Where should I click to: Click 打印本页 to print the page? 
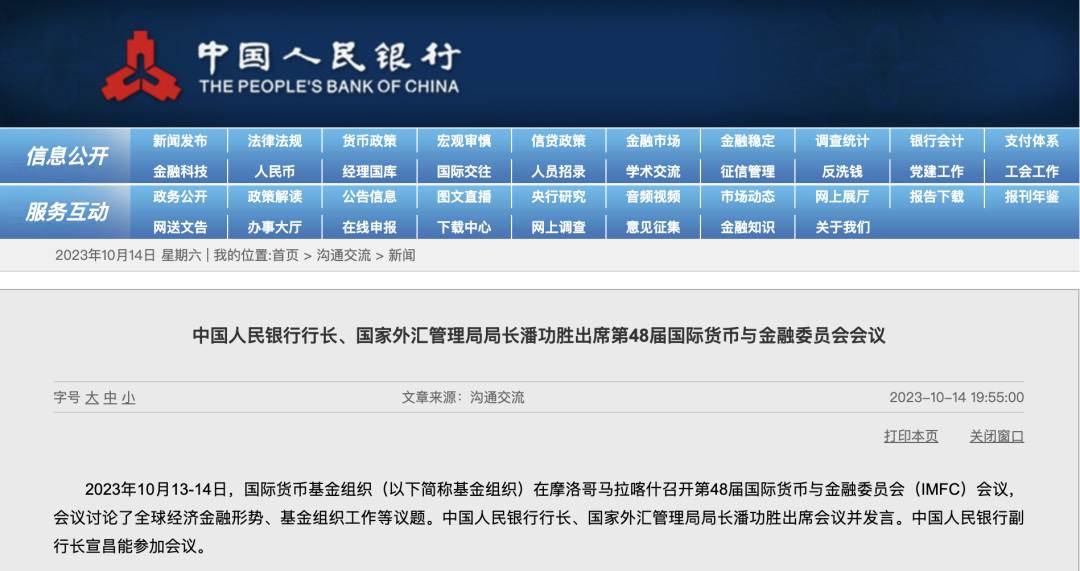(911, 436)
